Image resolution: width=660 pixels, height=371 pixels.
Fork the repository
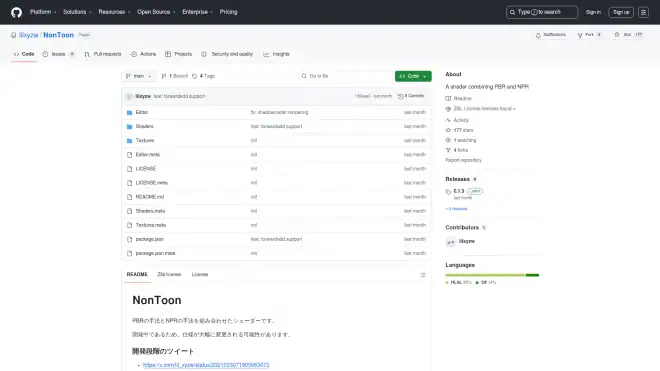pos(589,35)
